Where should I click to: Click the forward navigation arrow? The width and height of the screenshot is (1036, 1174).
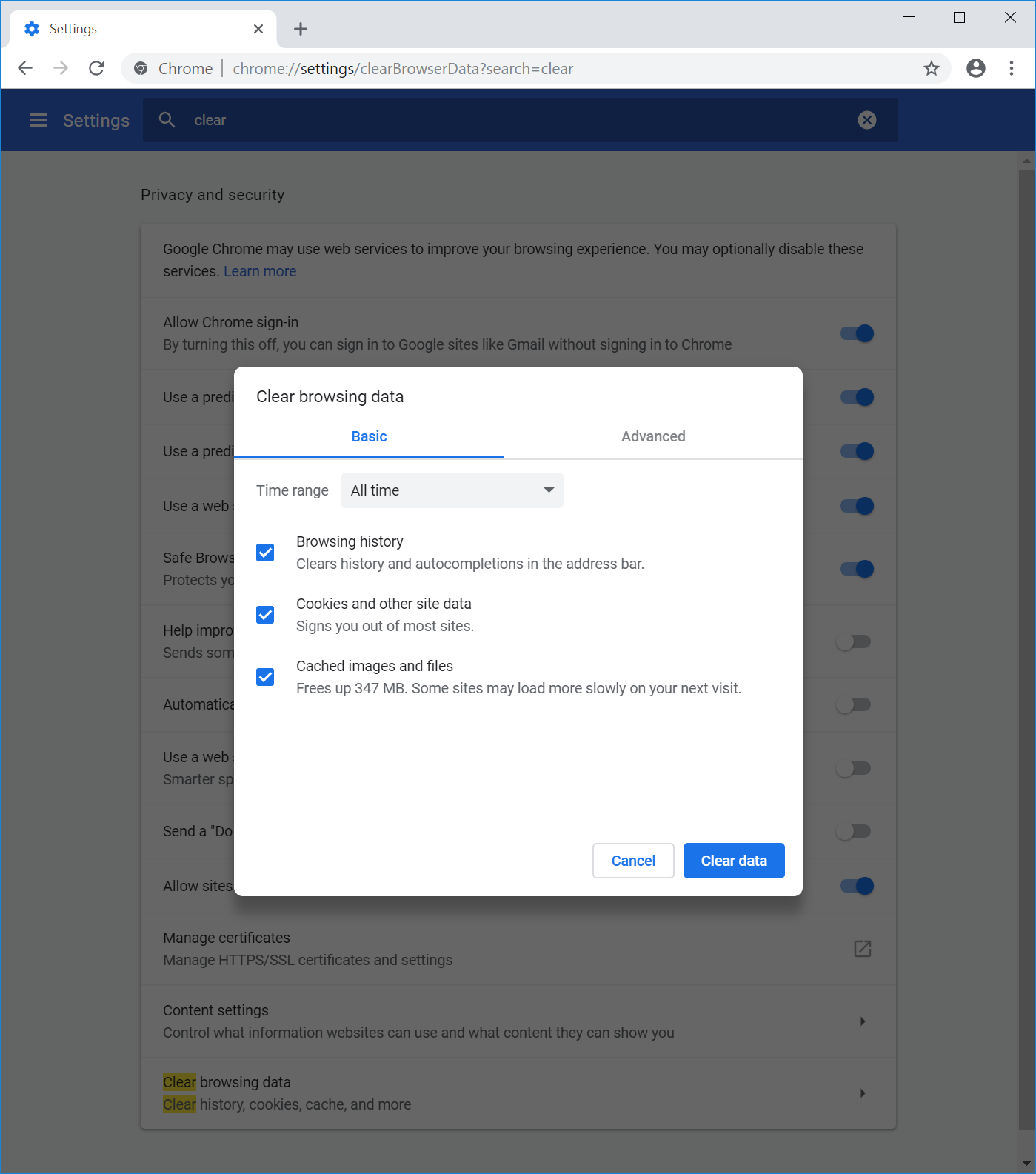(x=61, y=68)
